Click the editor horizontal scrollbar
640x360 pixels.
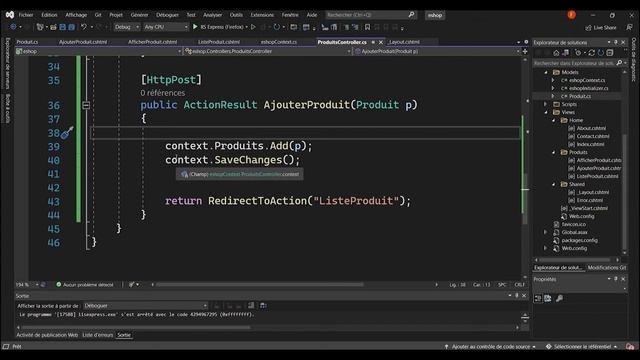pyautogui.click(x=260, y=284)
